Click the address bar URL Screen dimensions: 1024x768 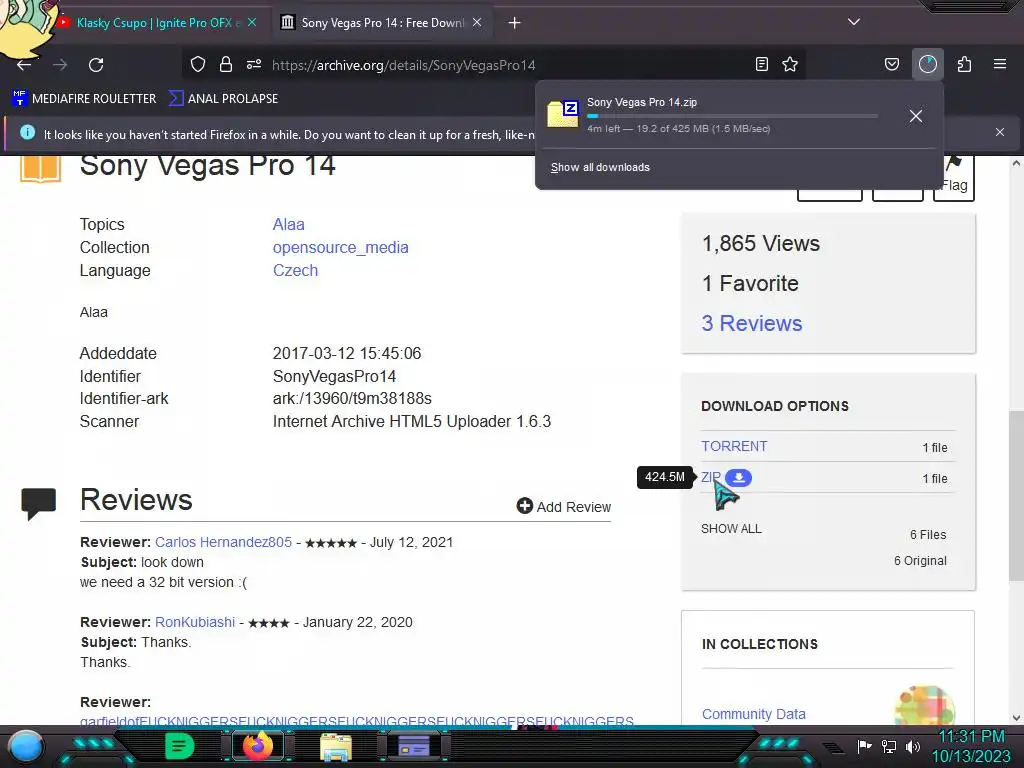[x=403, y=65]
